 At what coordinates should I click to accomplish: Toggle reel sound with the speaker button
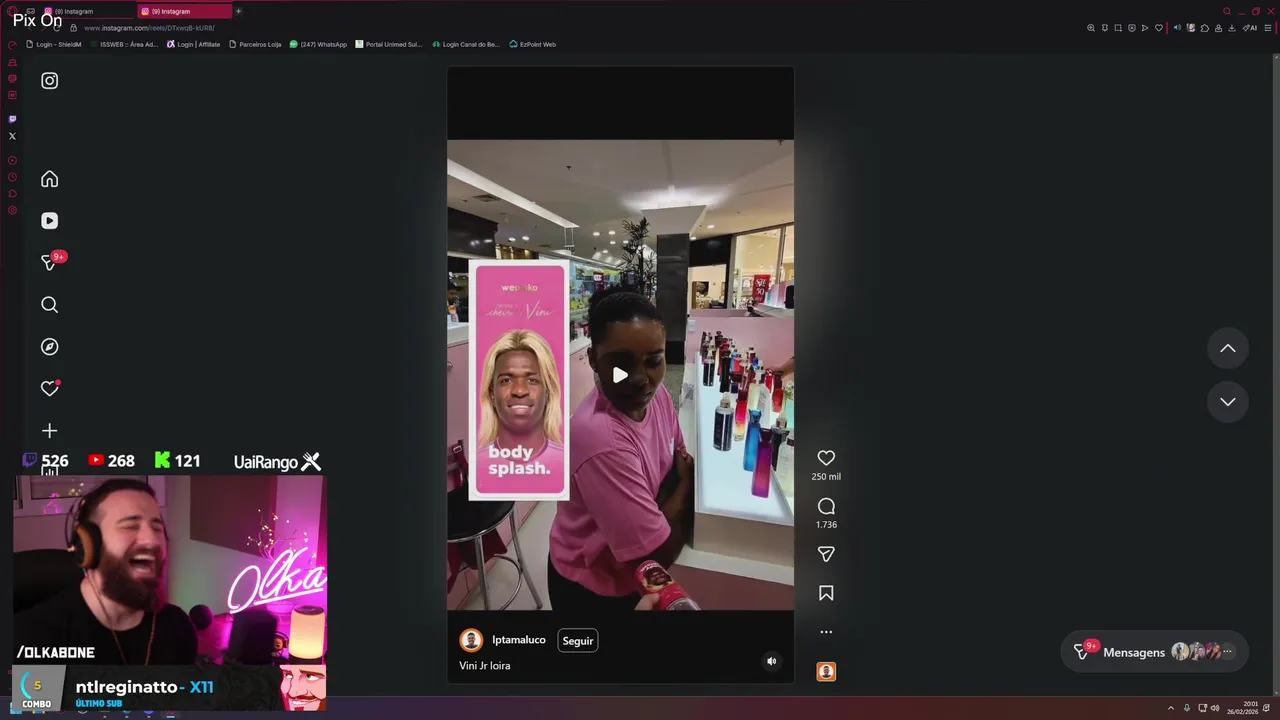pos(771,661)
